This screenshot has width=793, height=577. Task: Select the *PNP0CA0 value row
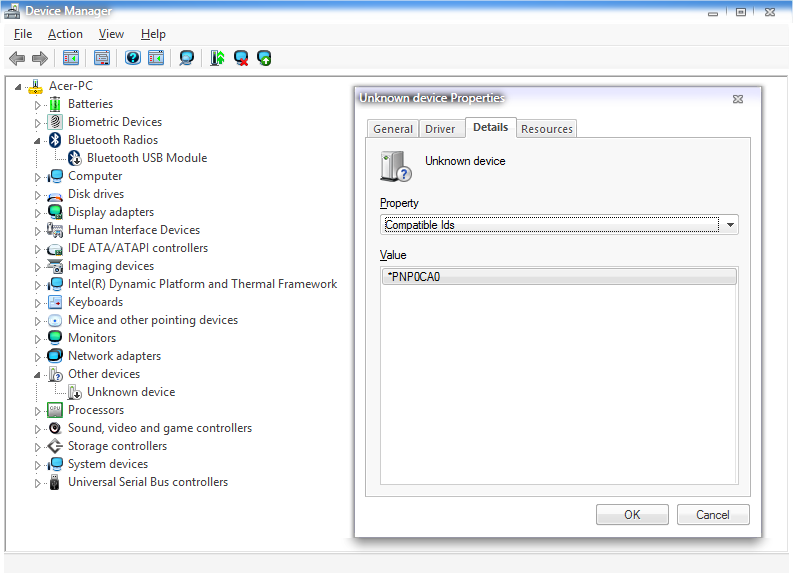pyautogui.click(x=559, y=277)
